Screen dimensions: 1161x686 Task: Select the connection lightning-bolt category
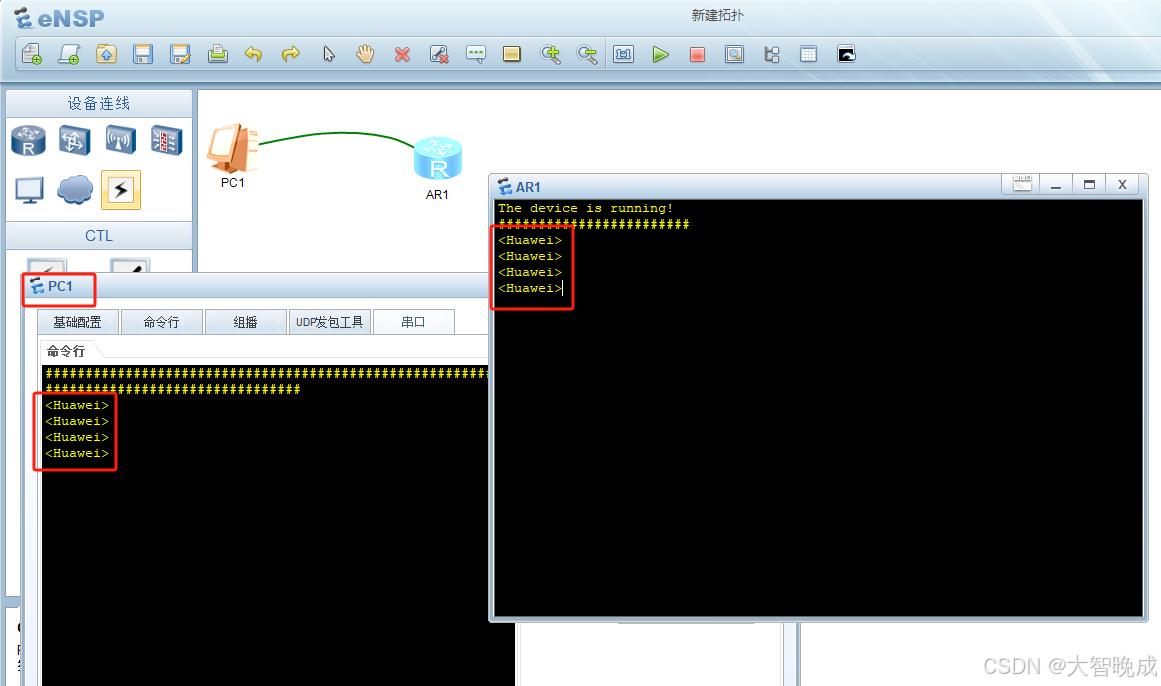coord(121,190)
